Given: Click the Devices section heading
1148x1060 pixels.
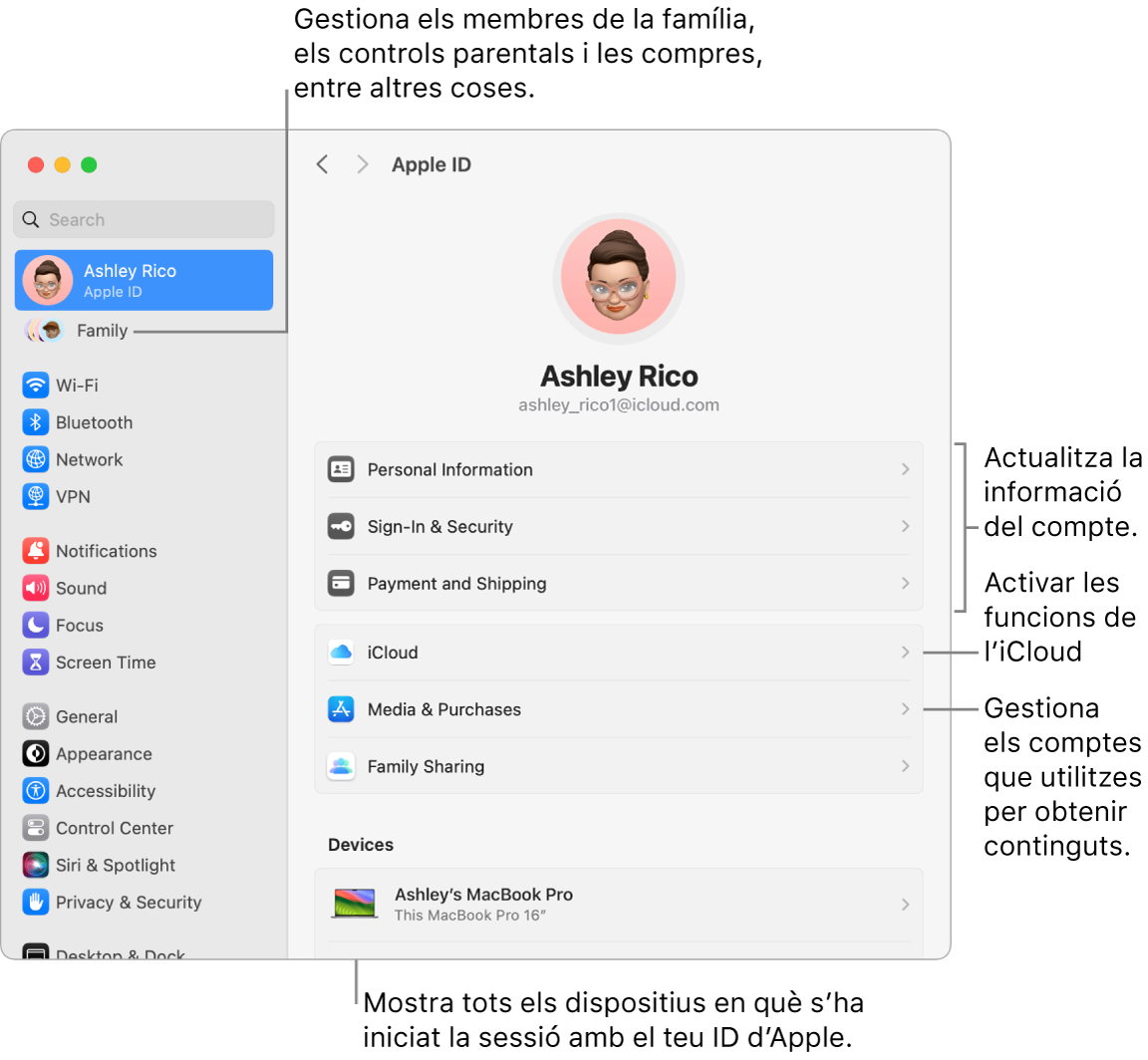Looking at the screenshot, I should pos(361,845).
